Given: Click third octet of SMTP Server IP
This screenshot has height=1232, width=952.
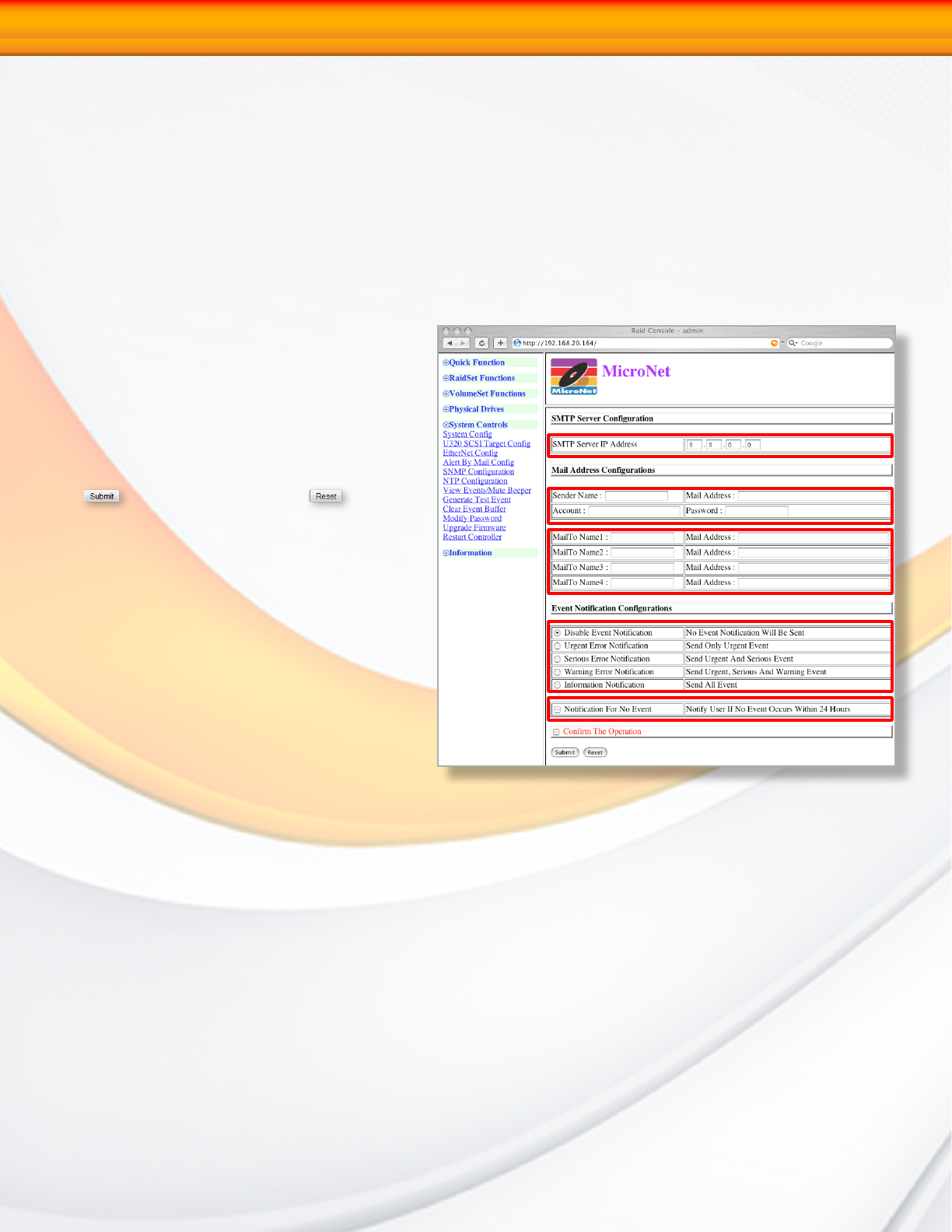Looking at the screenshot, I should pyautogui.click(x=733, y=445).
